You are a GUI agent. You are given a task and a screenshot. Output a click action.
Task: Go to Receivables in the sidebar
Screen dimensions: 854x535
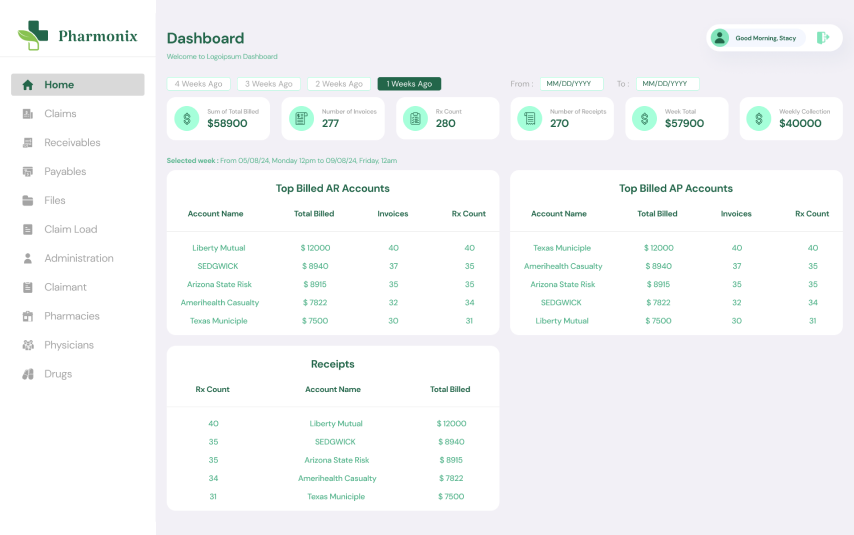72,142
